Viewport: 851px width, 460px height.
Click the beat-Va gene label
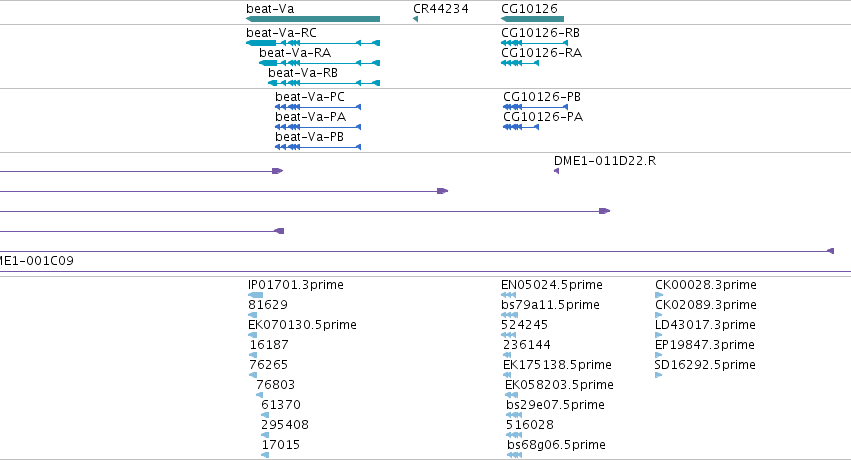pyautogui.click(x=270, y=9)
